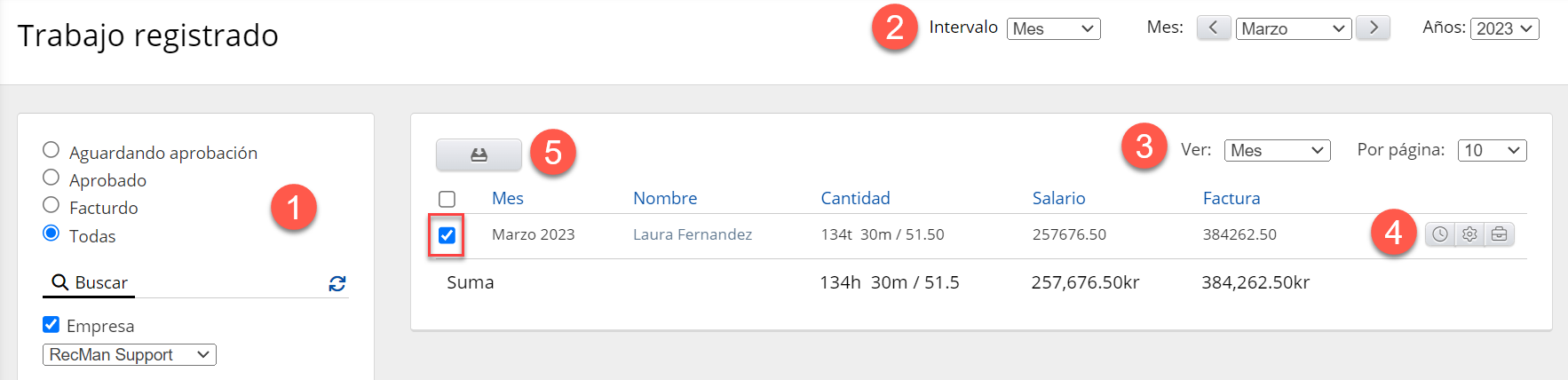Open the gear settings for Laura Fernandez row
Viewport: 1568px width, 380px height.
coord(1469,234)
